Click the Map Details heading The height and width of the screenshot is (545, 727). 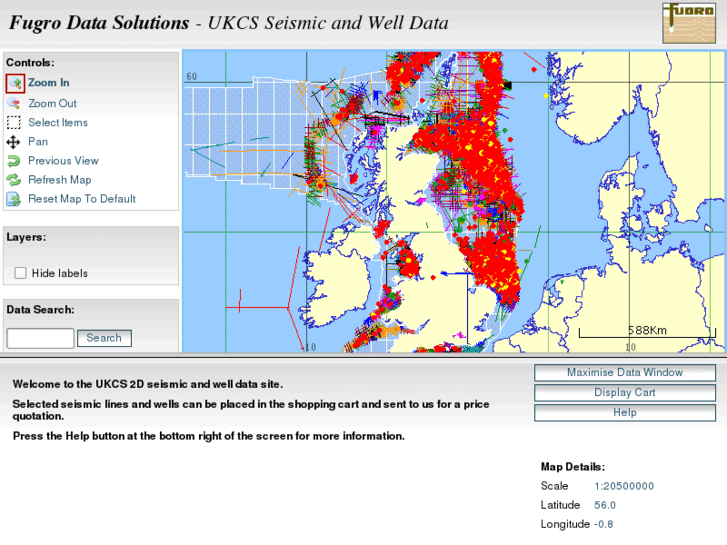pos(573,467)
